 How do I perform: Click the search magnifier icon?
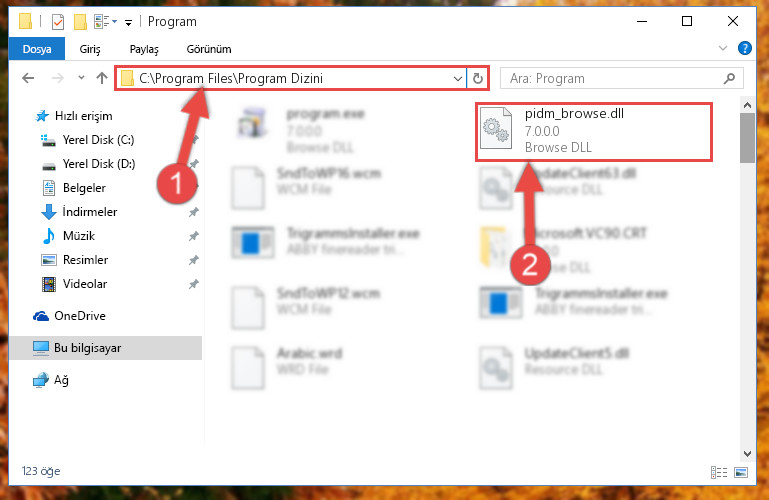click(x=729, y=78)
